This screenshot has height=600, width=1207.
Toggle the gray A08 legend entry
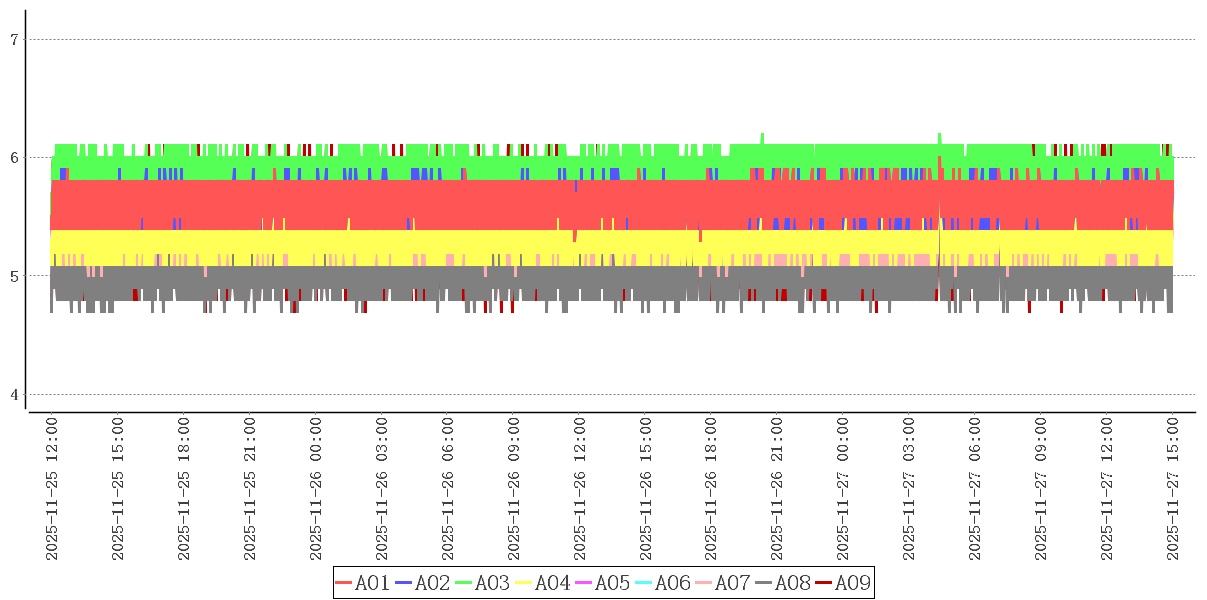coord(783,583)
